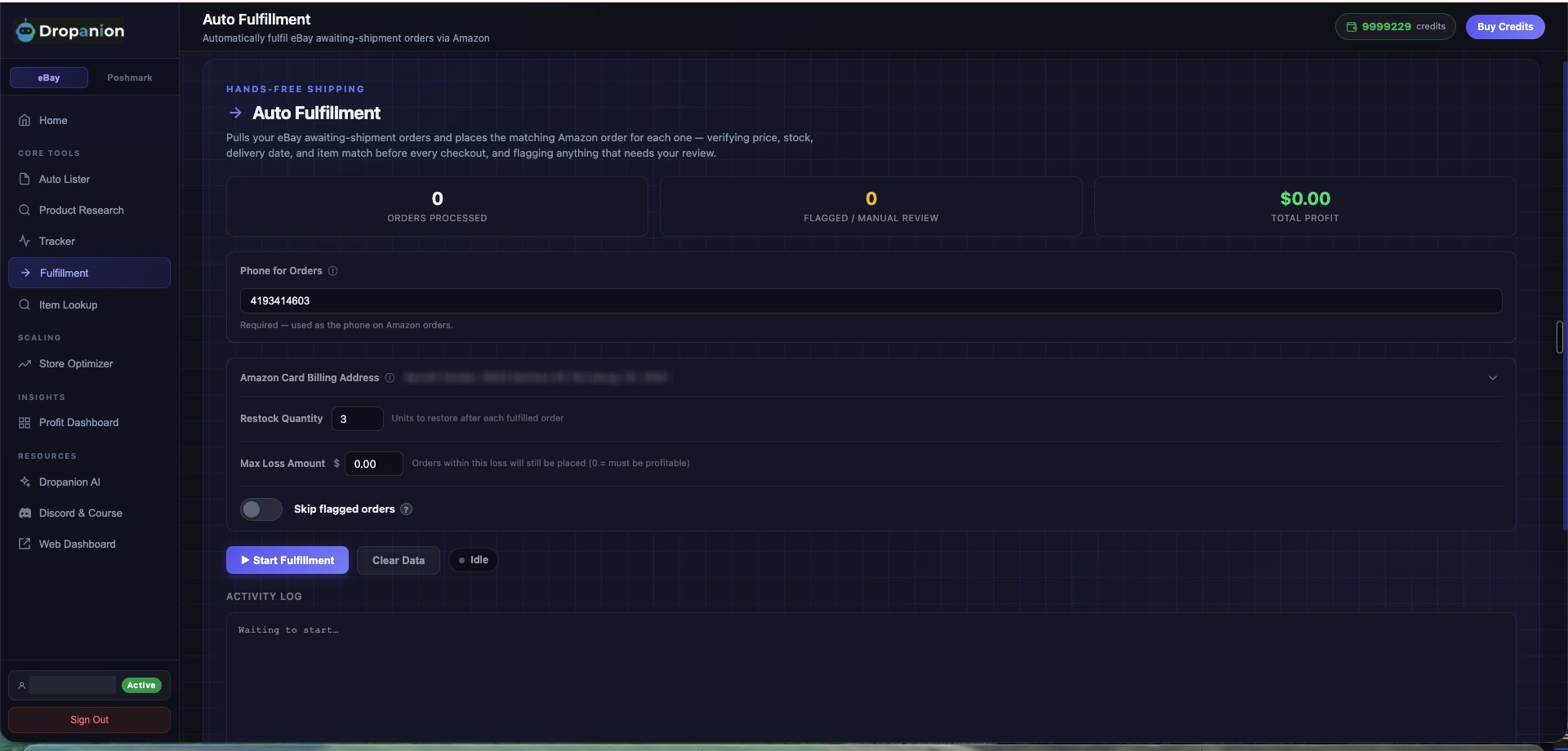Screen dimensions: 1568x751
Task: Click the Profit Dashboard grid icon
Action: point(24,422)
